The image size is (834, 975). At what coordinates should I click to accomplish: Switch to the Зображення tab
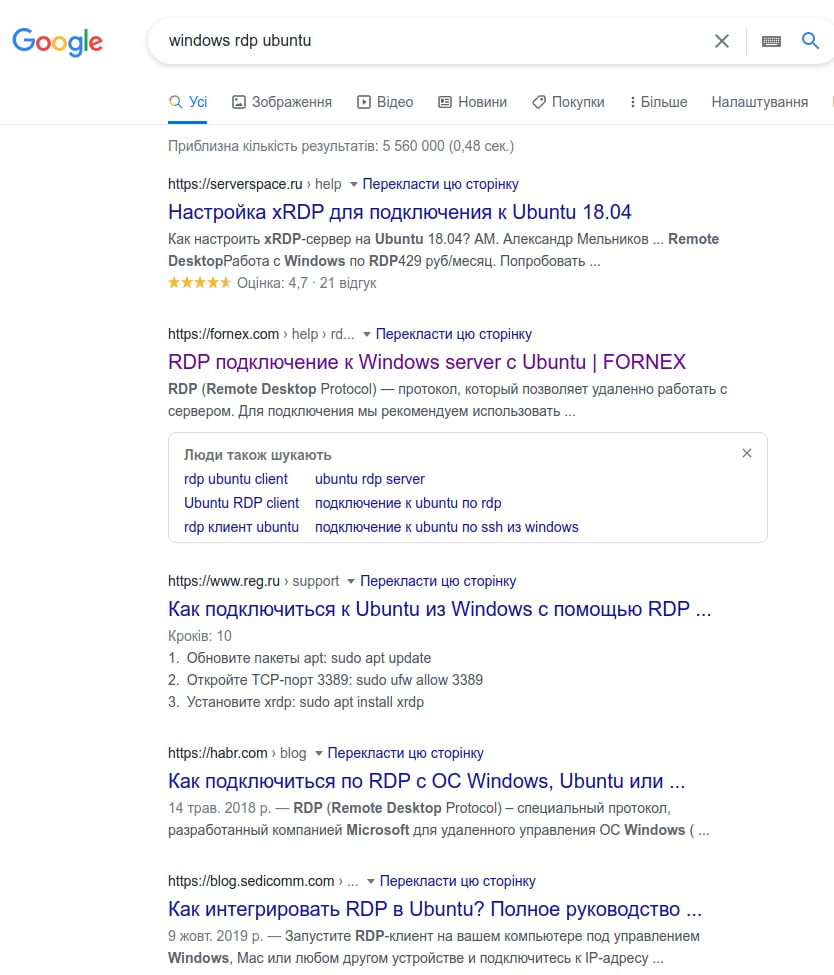point(282,102)
